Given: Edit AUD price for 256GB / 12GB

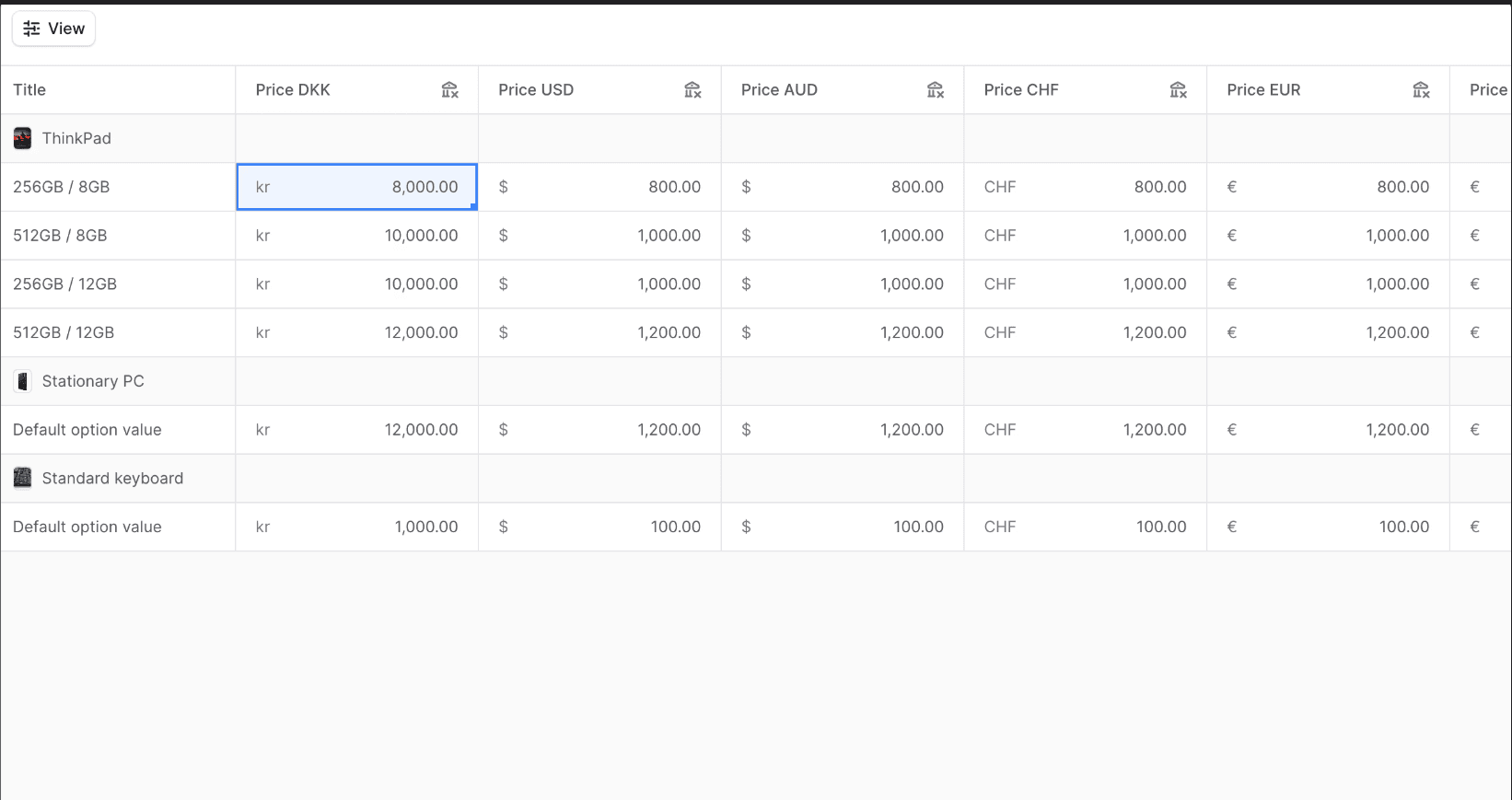Looking at the screenshot, I should [x=843, y=284].
